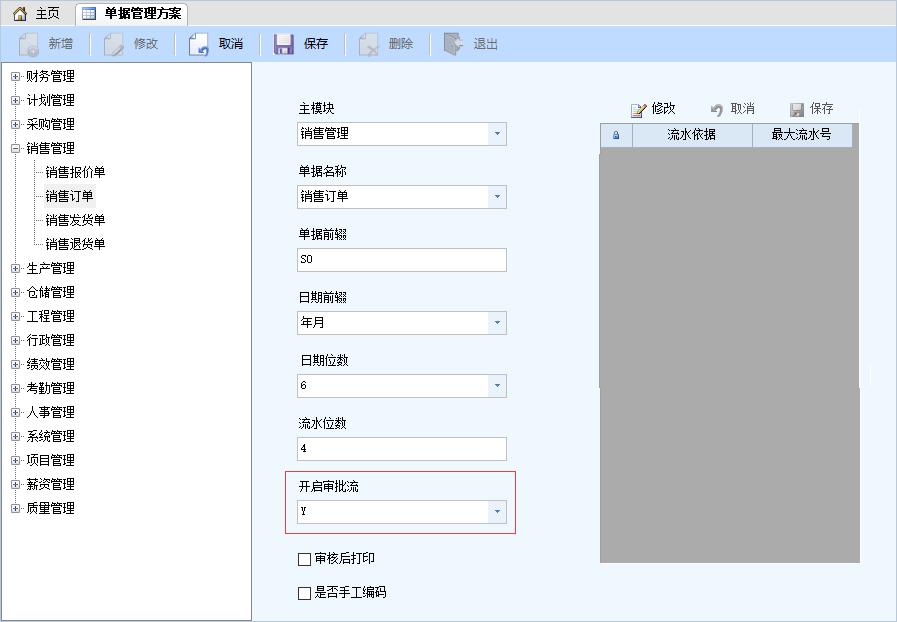Open the 开启审批流 dropdown
897x622 pixels.
[x=496, y=511]
